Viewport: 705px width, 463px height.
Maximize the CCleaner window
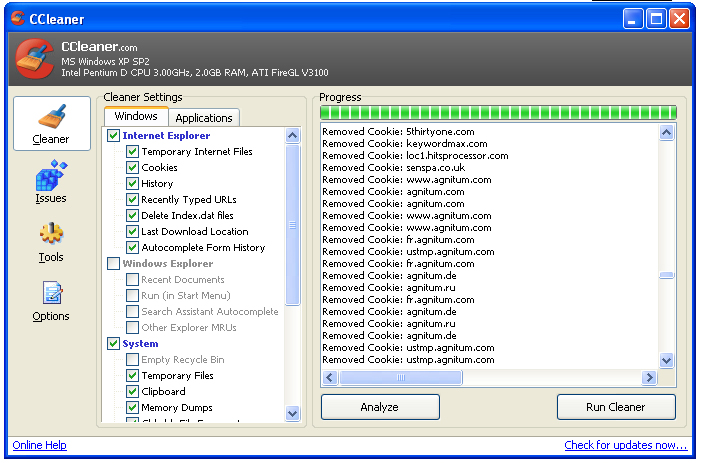[656, 19]
